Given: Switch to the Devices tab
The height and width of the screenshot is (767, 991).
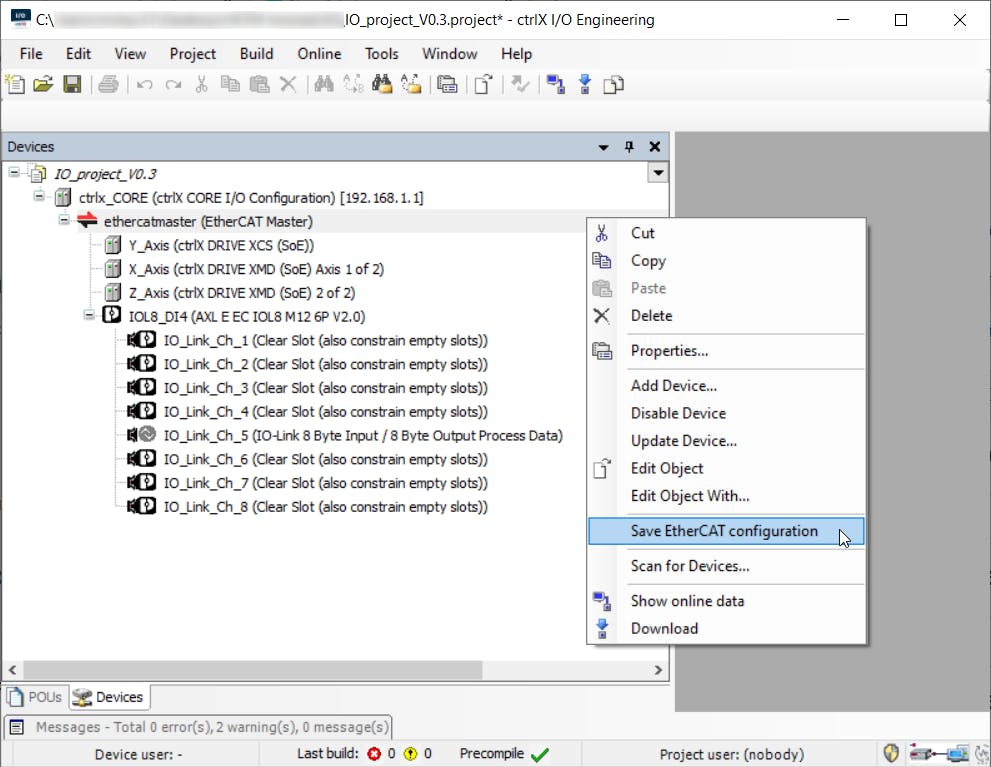Looking at the screenshot, I should coord(109,697).
